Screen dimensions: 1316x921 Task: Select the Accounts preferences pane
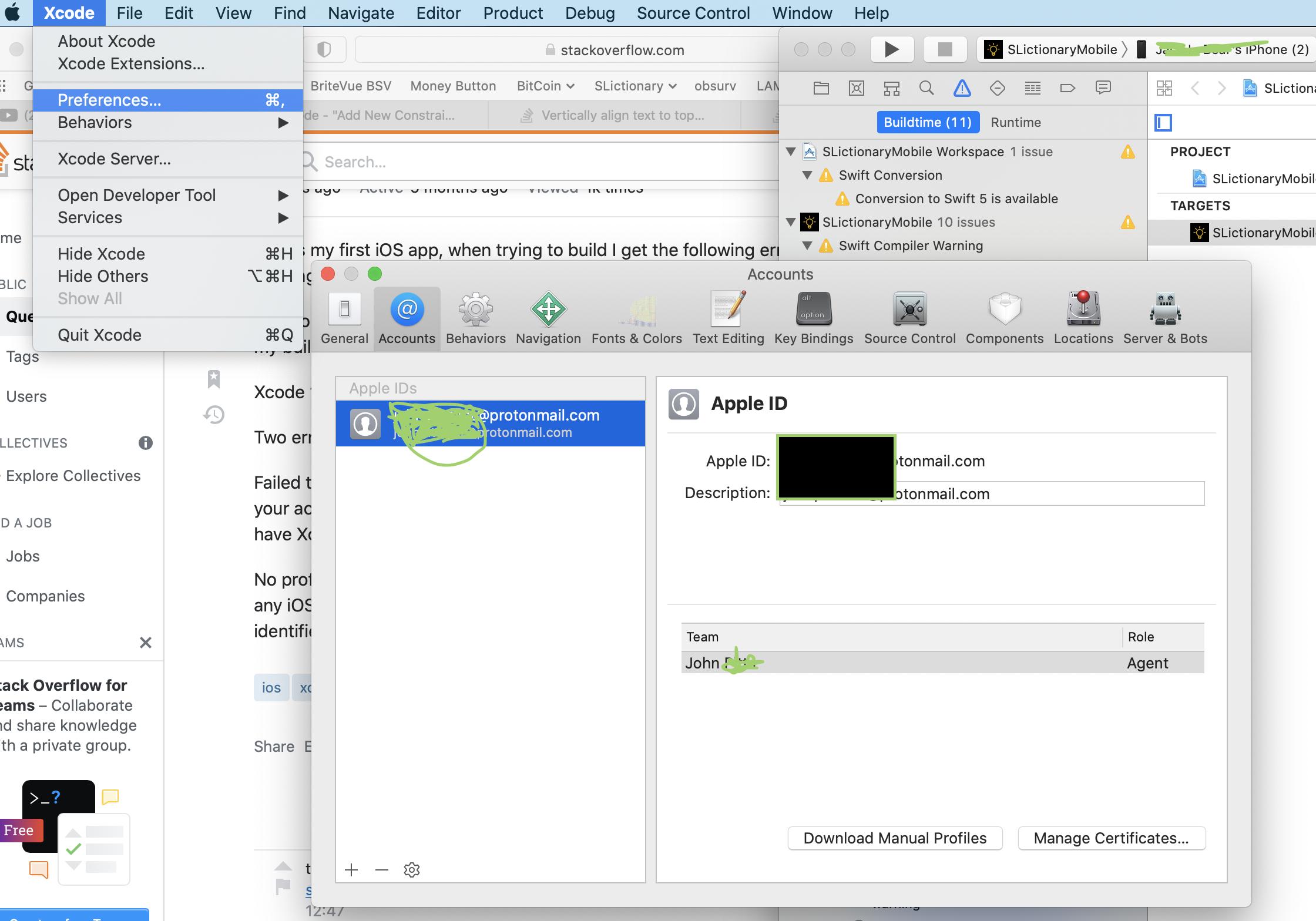[x=407, y=319]
